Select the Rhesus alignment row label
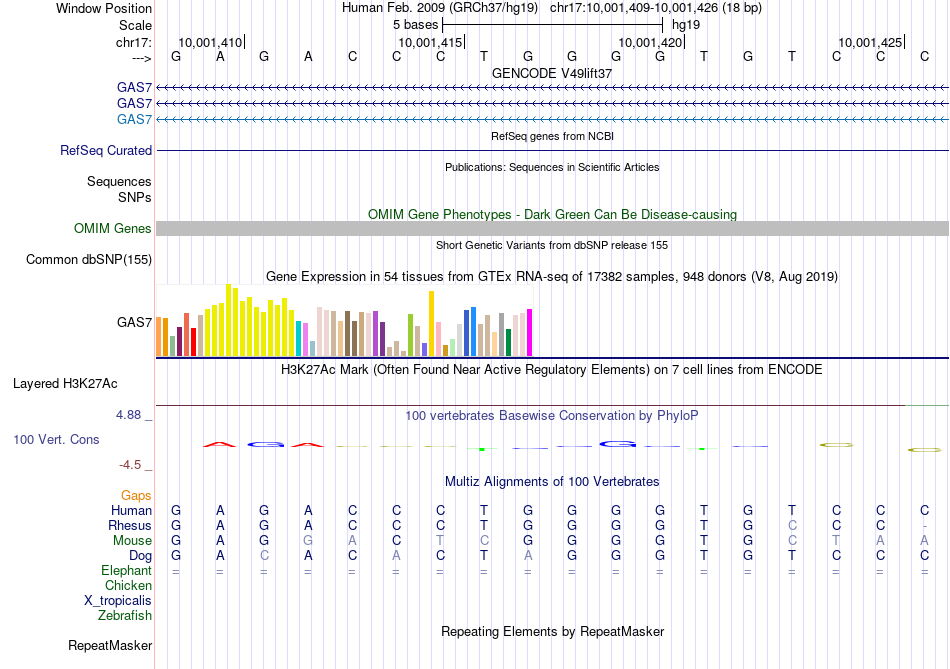Viewport: 950px width, 669px height. 130,525
